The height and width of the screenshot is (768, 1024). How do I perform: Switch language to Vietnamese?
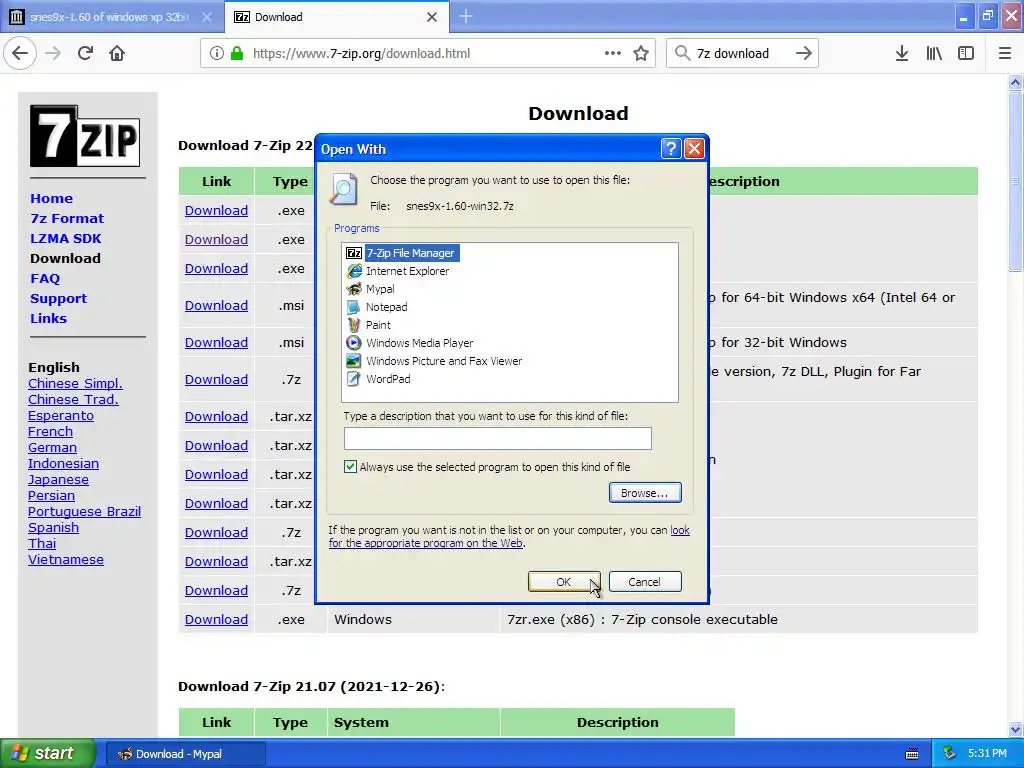pyautogui.click(x=66, y=560)
